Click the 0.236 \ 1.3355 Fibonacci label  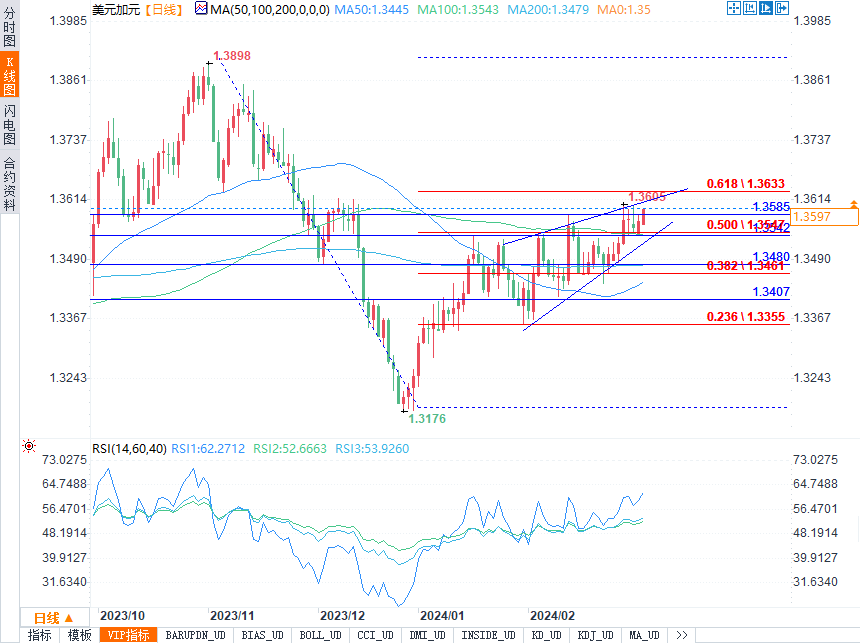(x=745, y=317)
